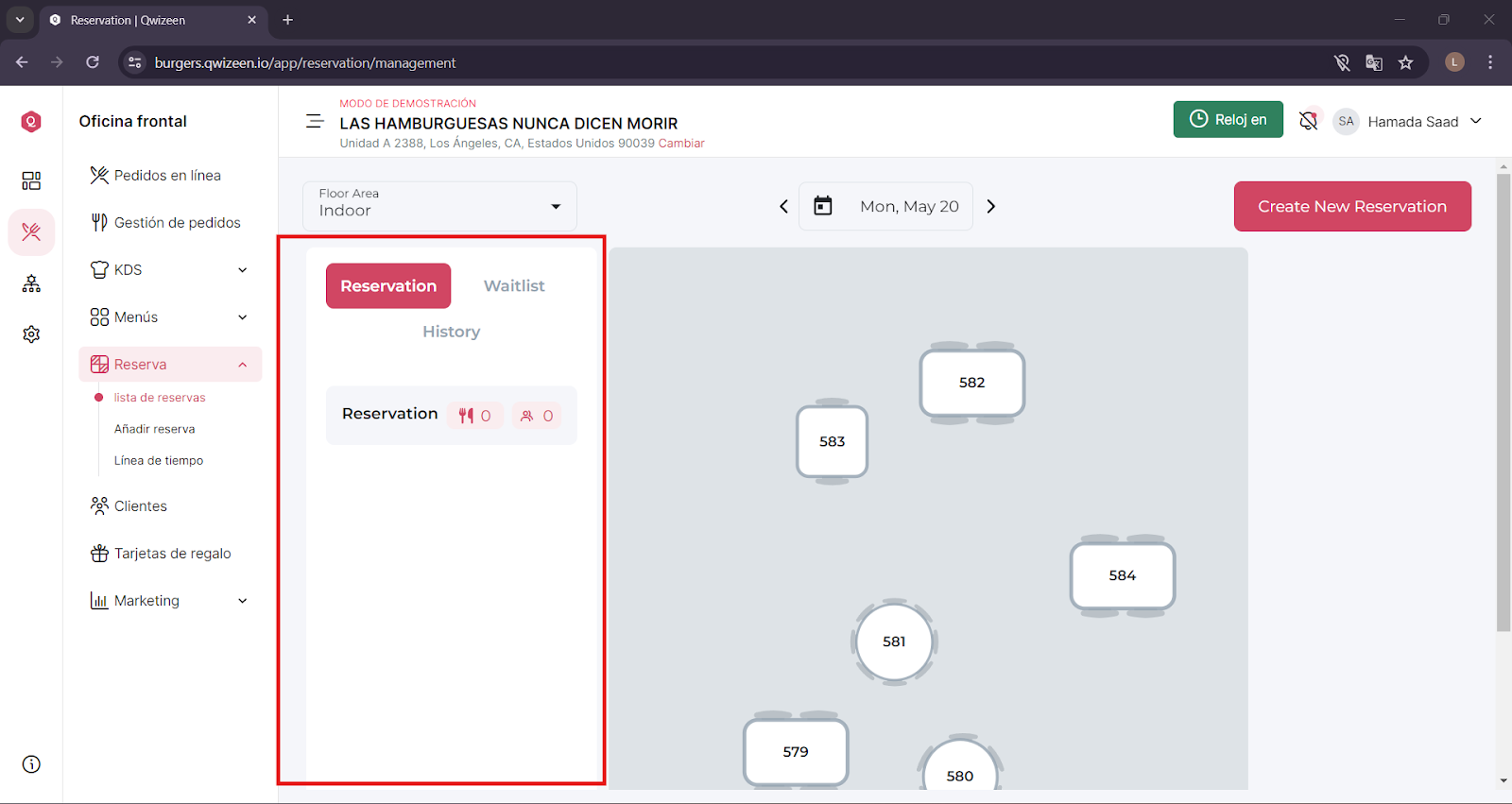Click the browser profile avatar L

coord(1455,62)
